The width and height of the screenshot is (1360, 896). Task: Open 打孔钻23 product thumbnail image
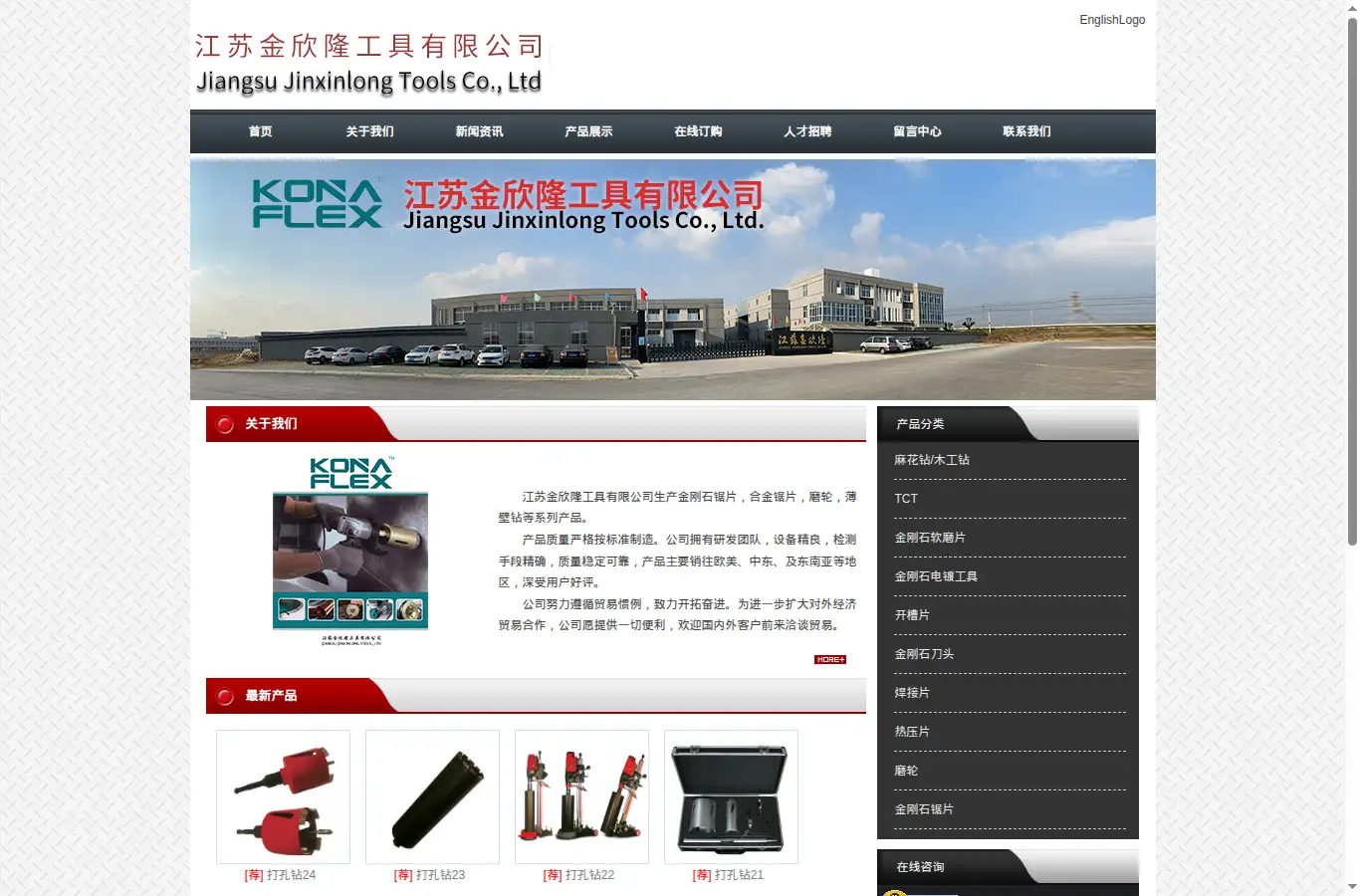coord(432,796)
